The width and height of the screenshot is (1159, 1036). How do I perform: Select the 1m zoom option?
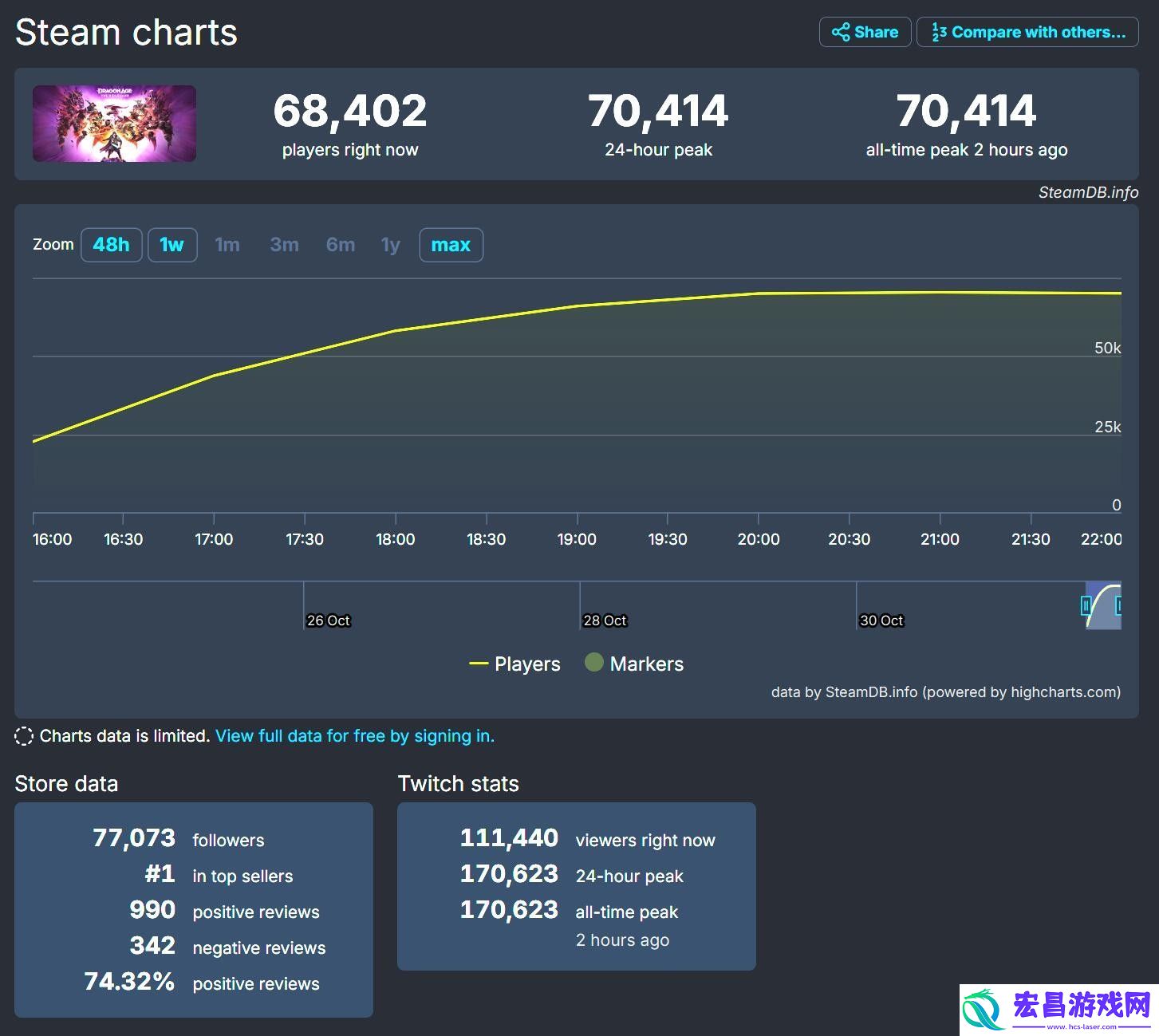227,245
